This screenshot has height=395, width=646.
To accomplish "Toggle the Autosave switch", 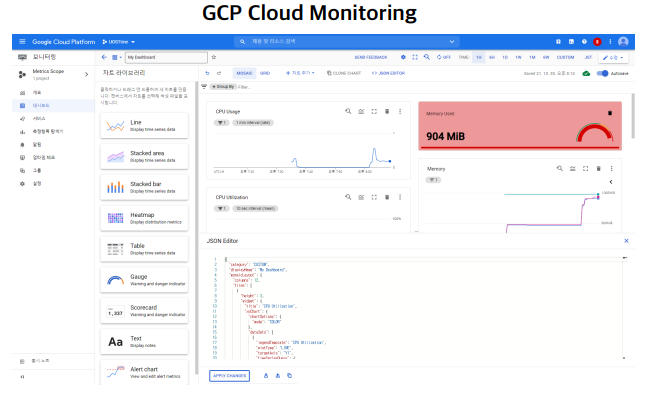I will pos(602,73).
